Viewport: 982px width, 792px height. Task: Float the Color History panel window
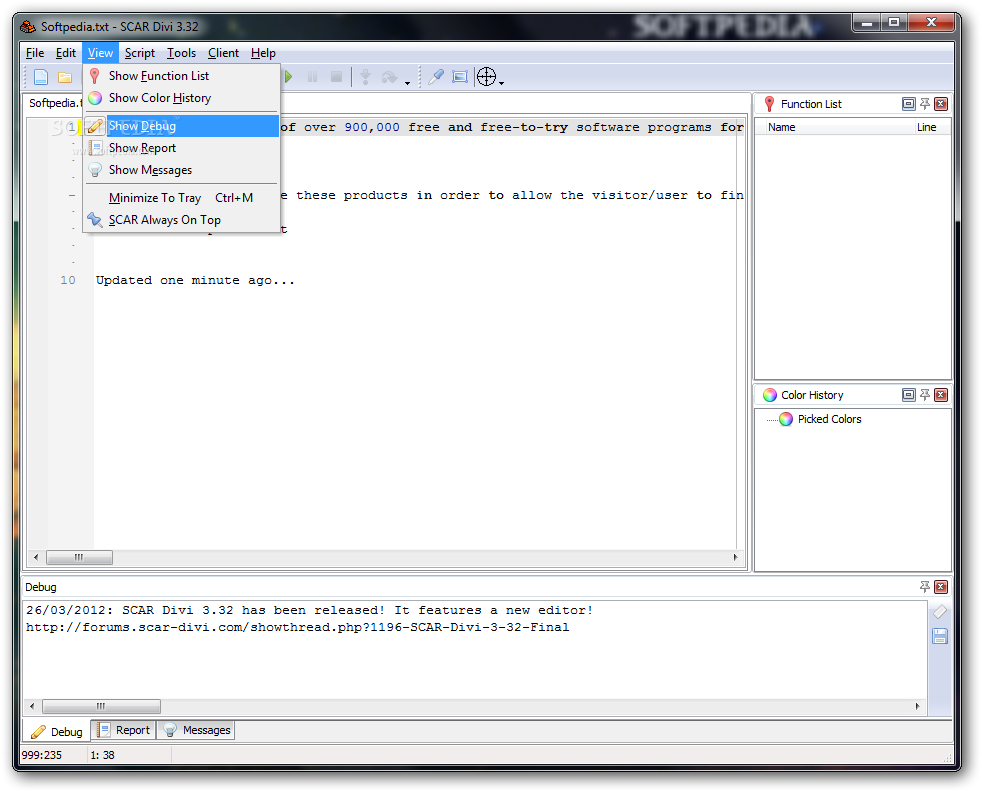(909, 394)
